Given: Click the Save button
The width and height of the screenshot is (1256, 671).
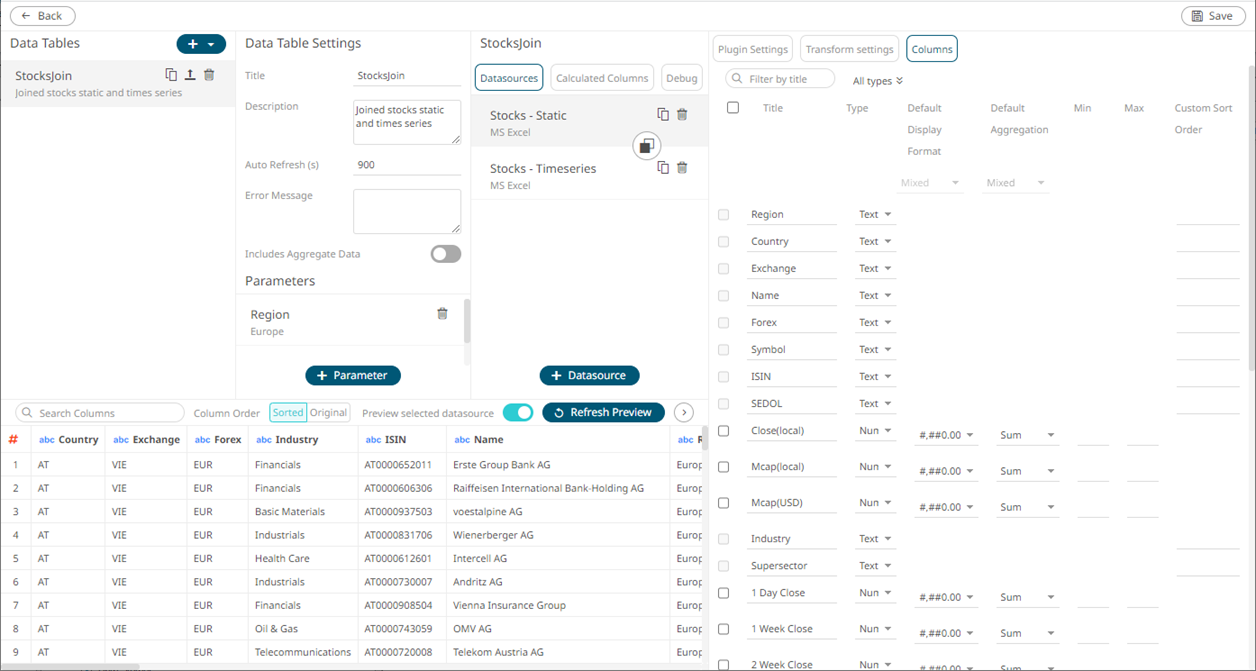Looking at the screenshot, I should coord(1213,16).
